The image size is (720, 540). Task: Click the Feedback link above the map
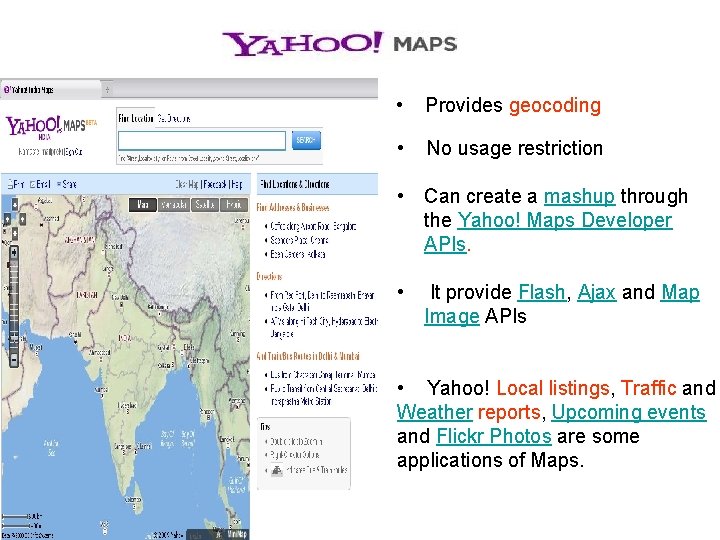click(215, 185)
